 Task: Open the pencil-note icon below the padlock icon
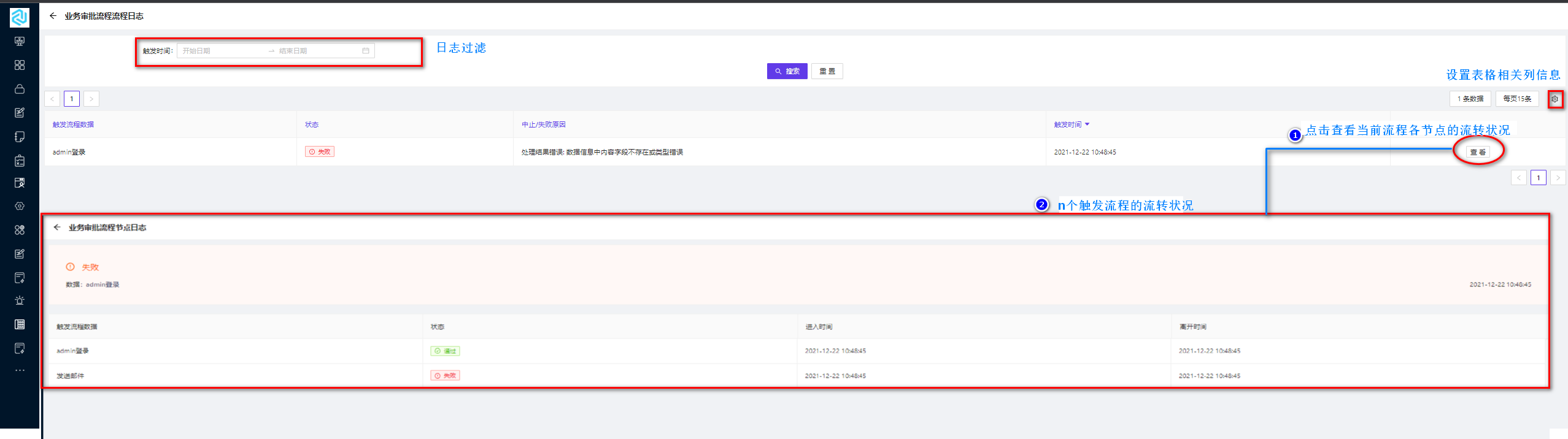(20, 113)
